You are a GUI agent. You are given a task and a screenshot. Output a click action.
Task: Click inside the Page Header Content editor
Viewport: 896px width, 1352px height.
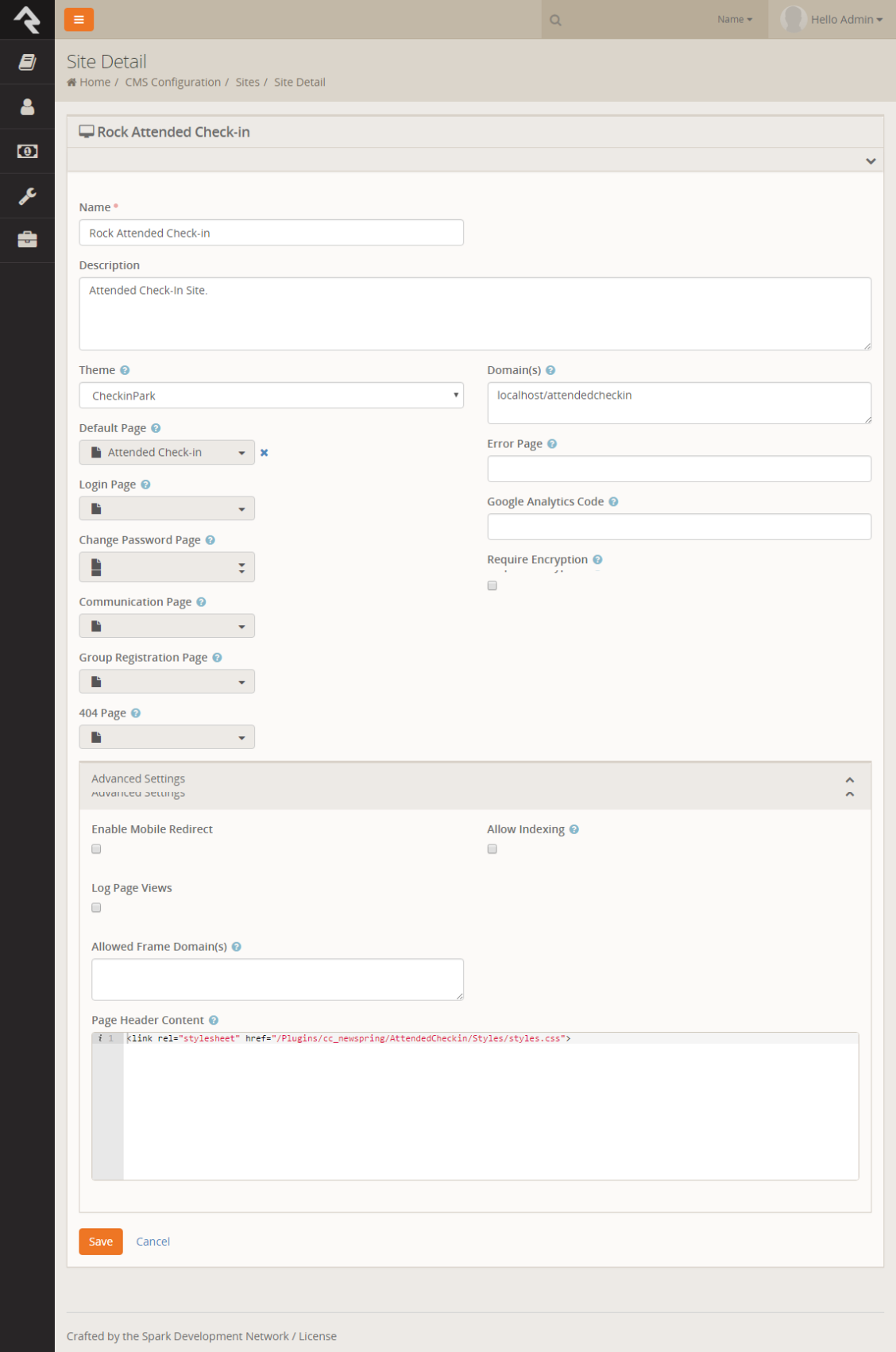(491, 1107)
